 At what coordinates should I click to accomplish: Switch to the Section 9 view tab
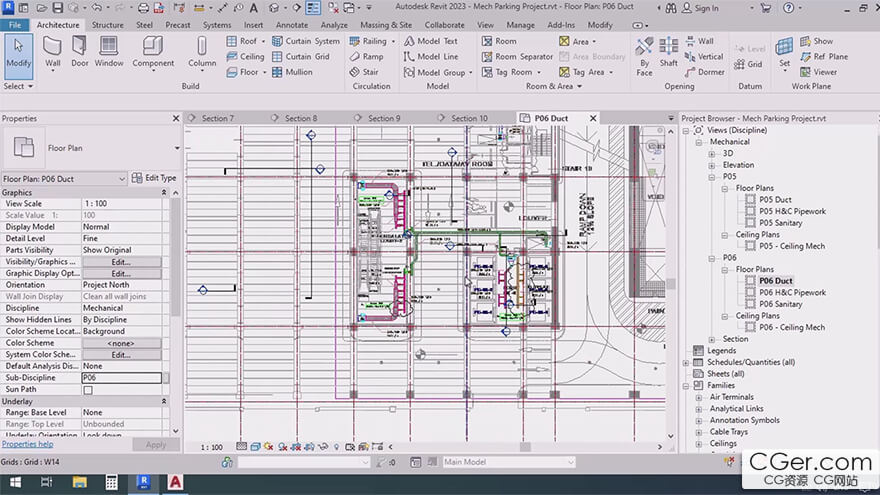(x=384, y=118)
